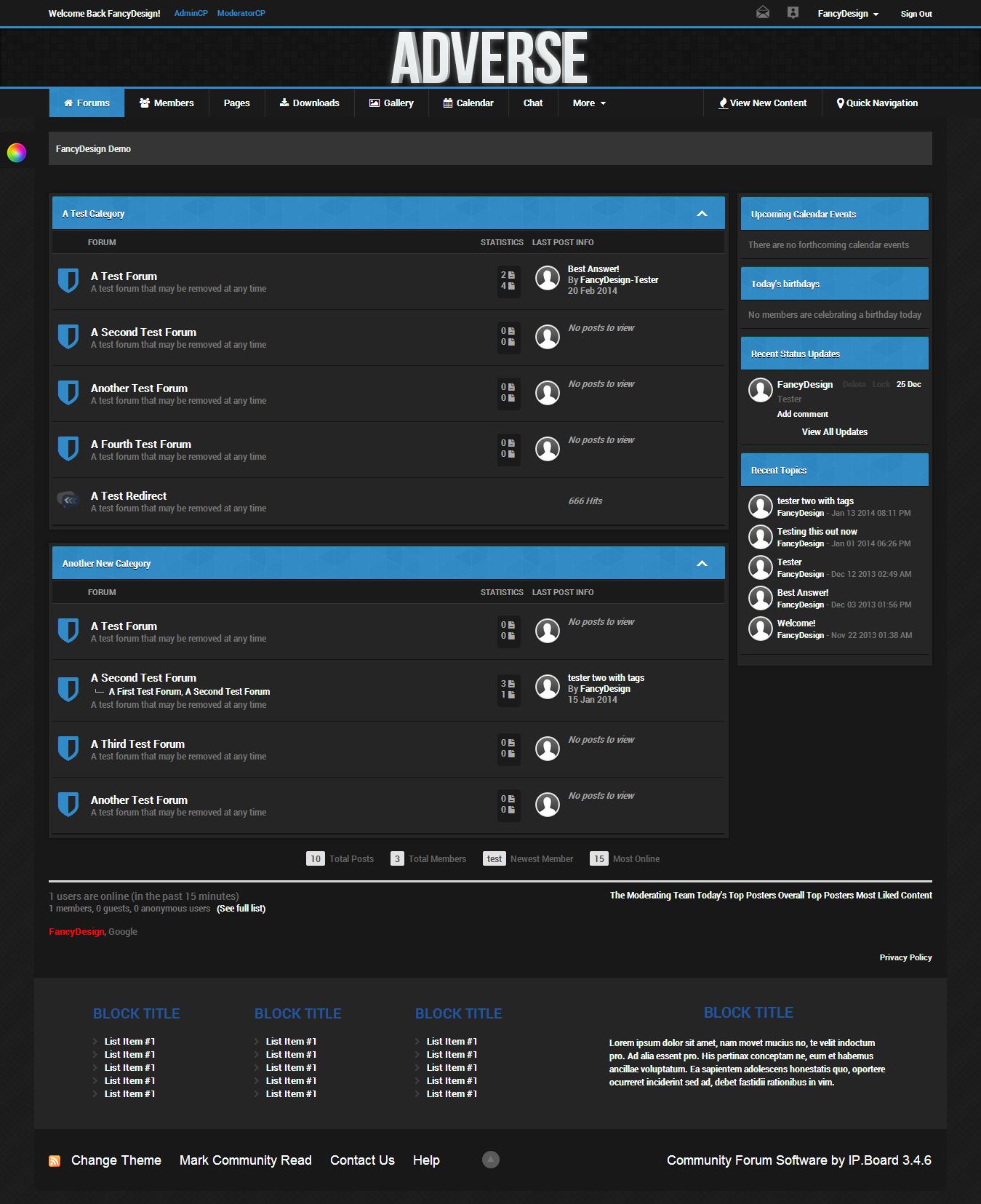This screenshot has height=1204, width=981.
Task: Go to the Downloads tab
Action: click(x=309, y=103)
